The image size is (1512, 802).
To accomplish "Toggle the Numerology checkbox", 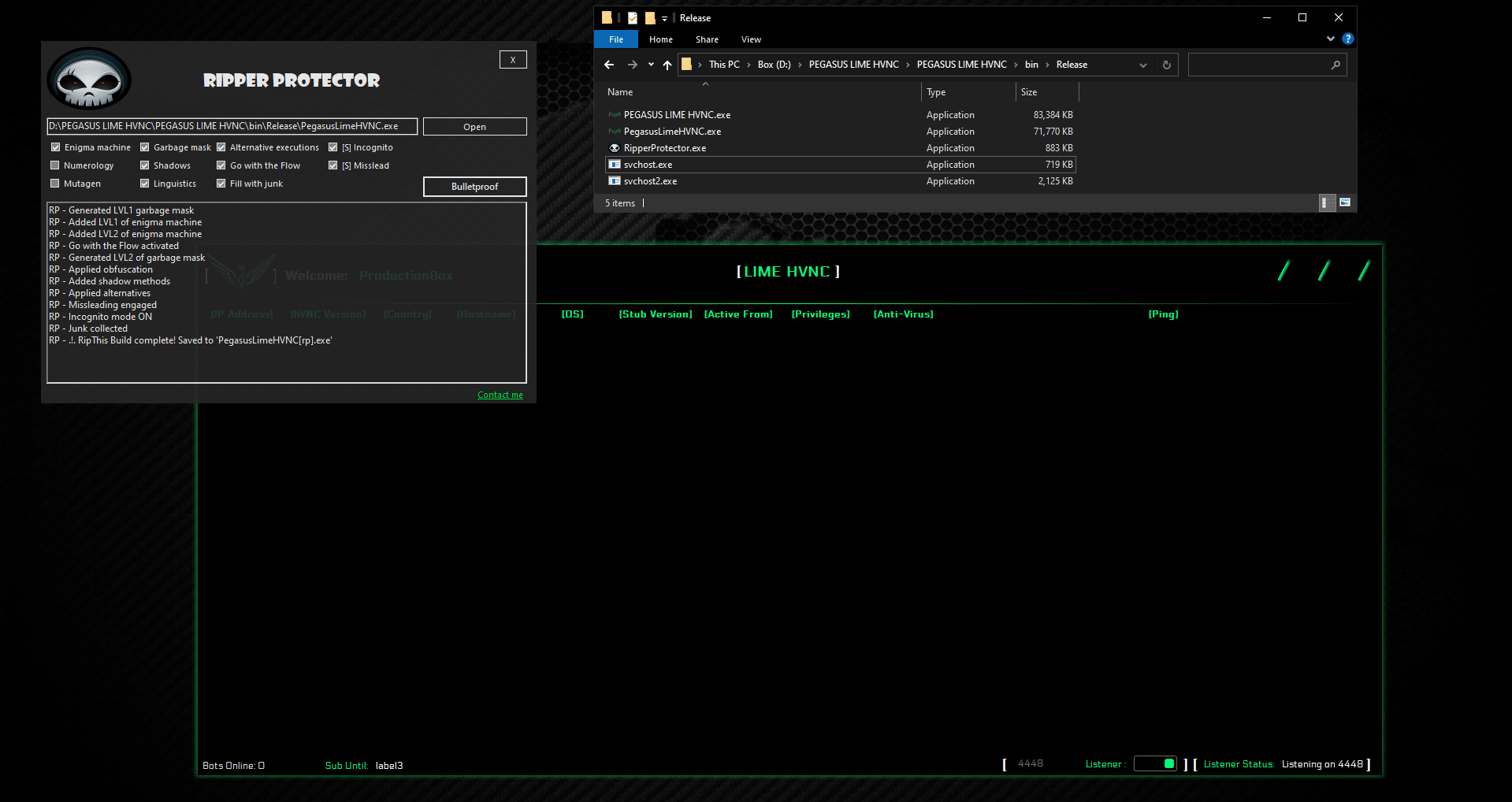I will tap(55, 165).
